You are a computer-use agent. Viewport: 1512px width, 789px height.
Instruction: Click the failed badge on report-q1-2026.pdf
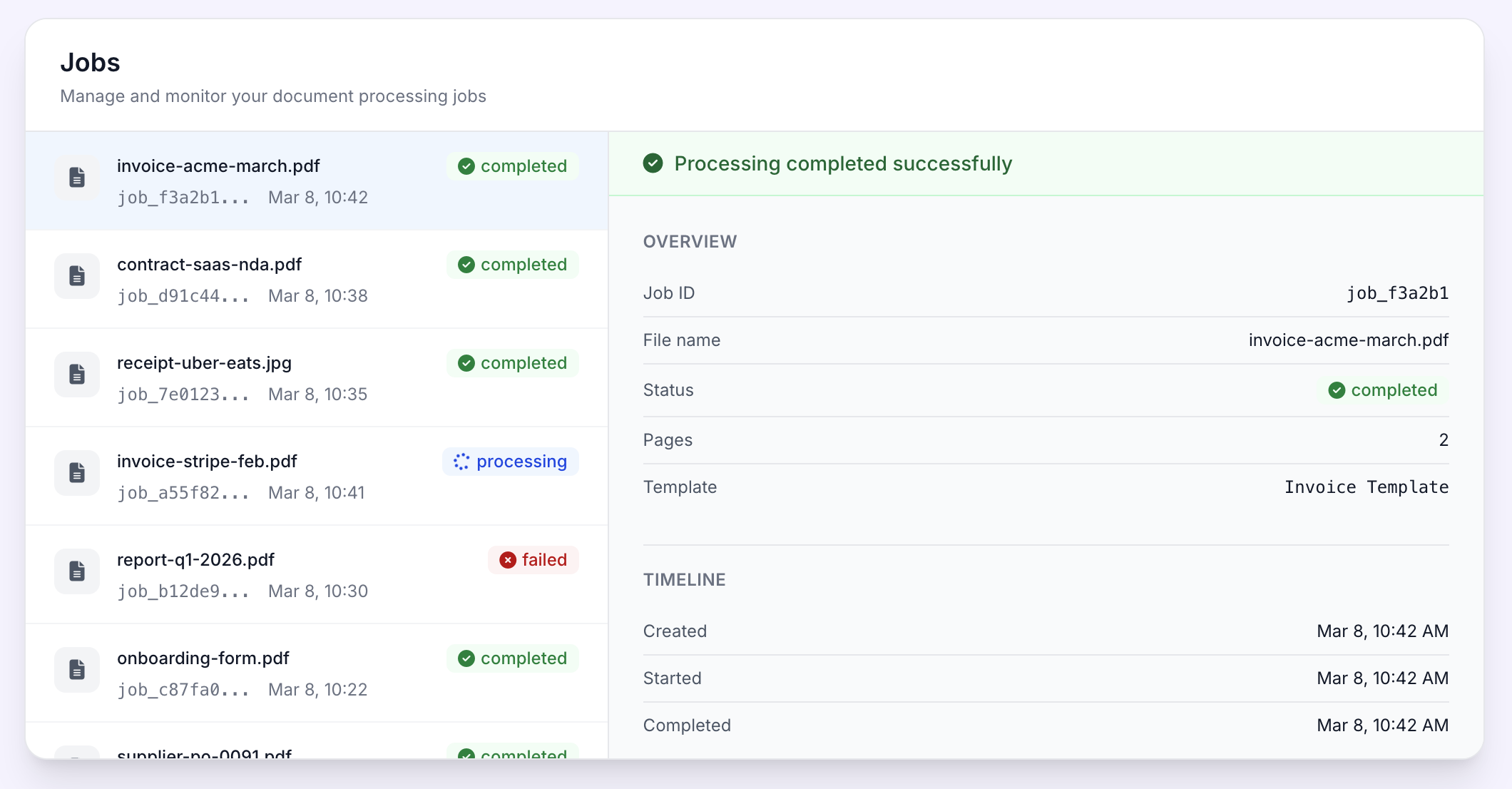click(533, 560)
